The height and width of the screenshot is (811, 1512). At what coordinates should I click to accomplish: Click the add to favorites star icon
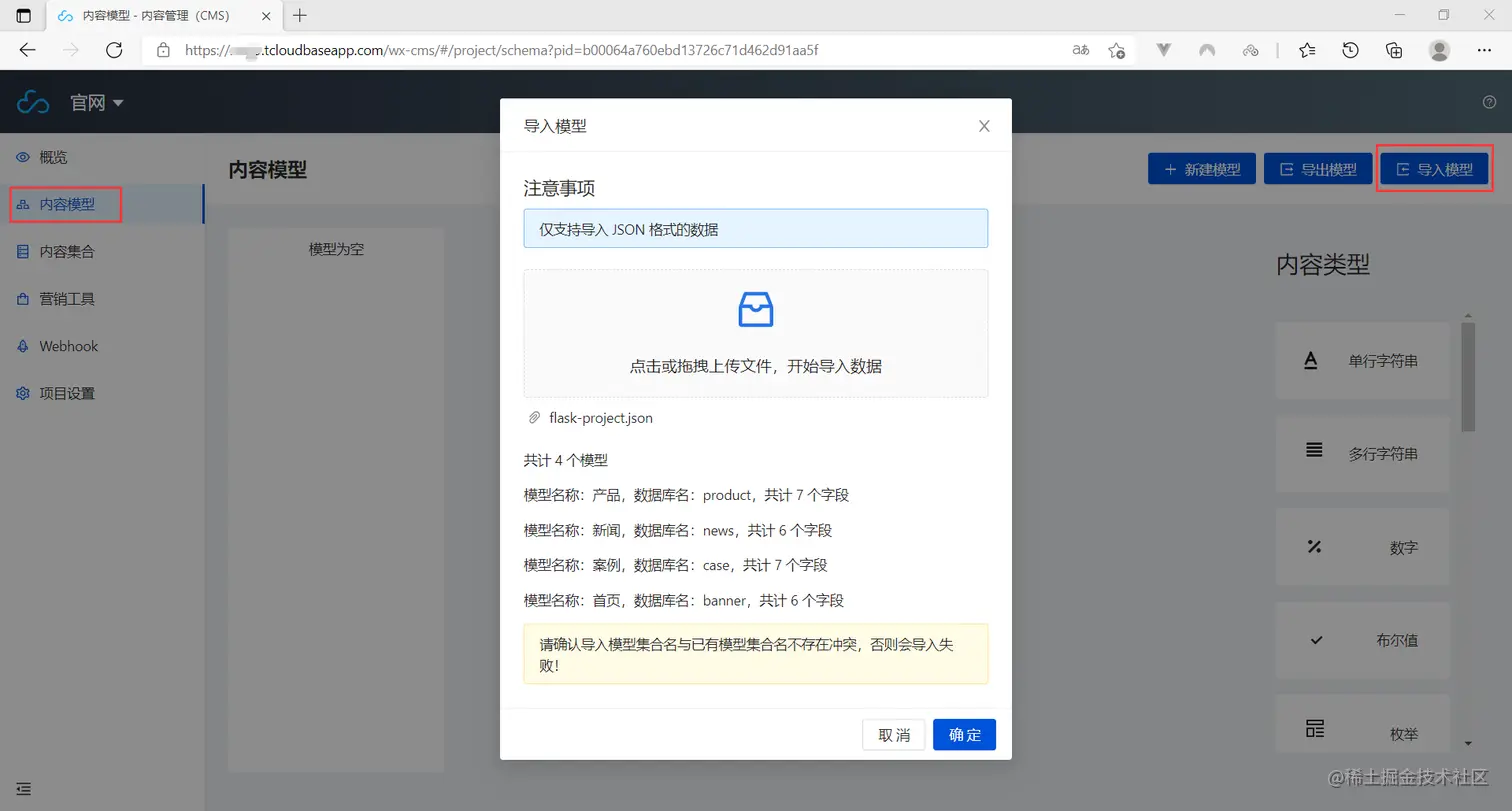coord(1117,50)
